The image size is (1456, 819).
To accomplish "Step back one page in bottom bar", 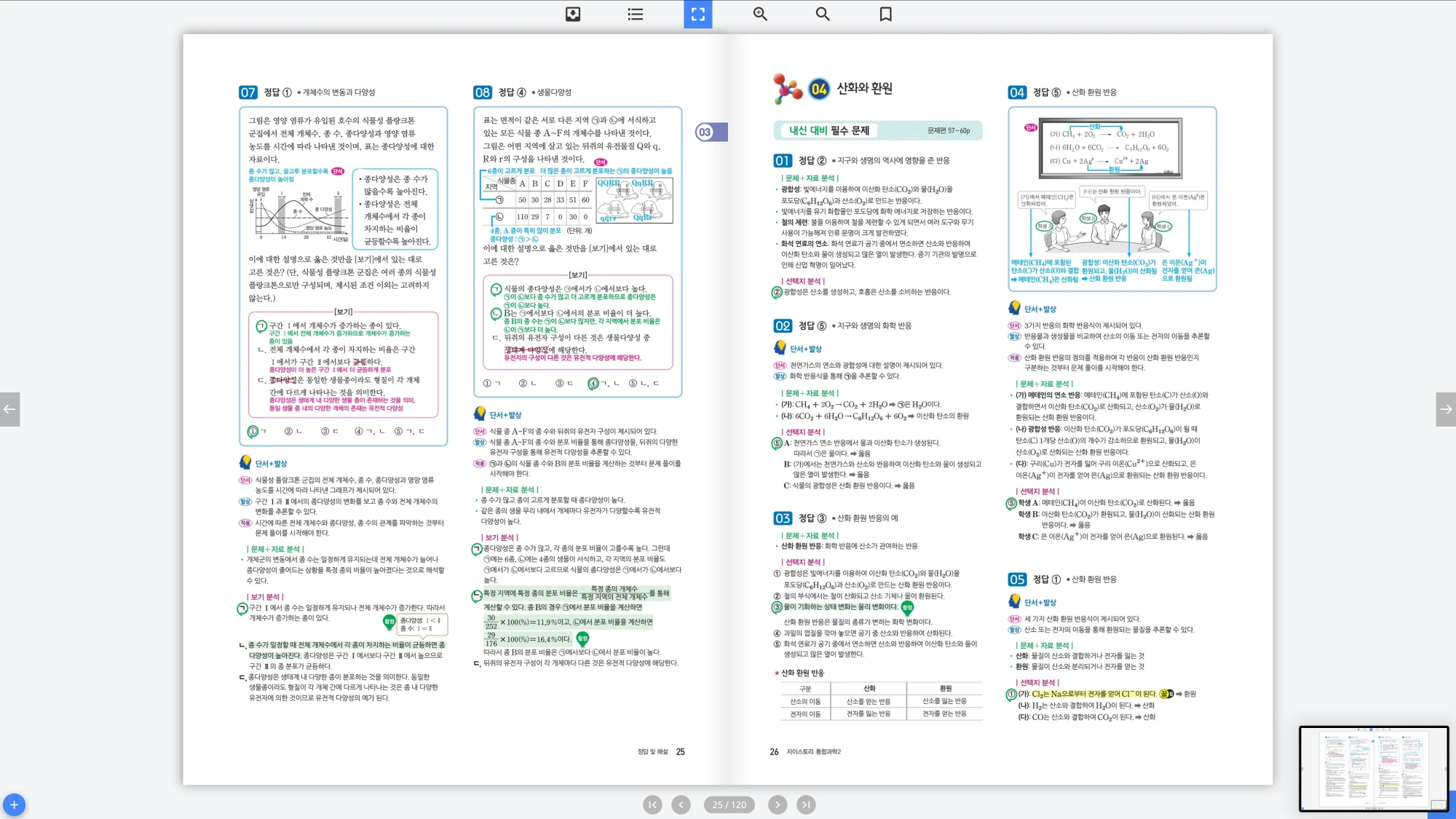I will pos(681,804).
